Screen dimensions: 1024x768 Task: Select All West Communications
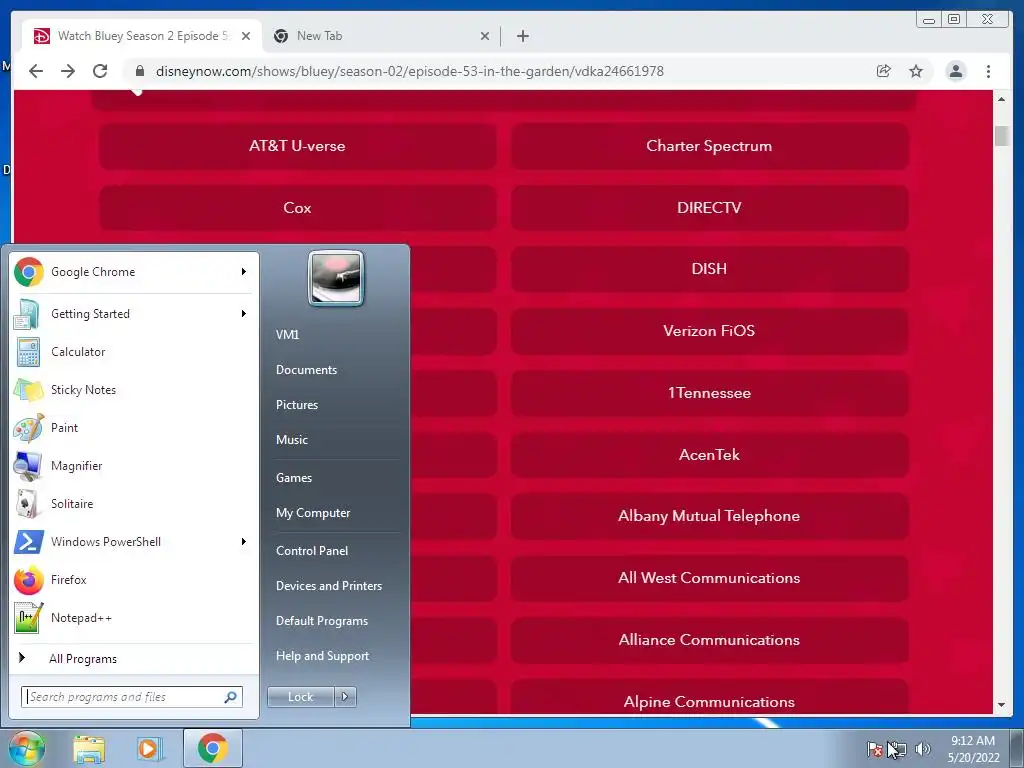click(x=709, y=578)
